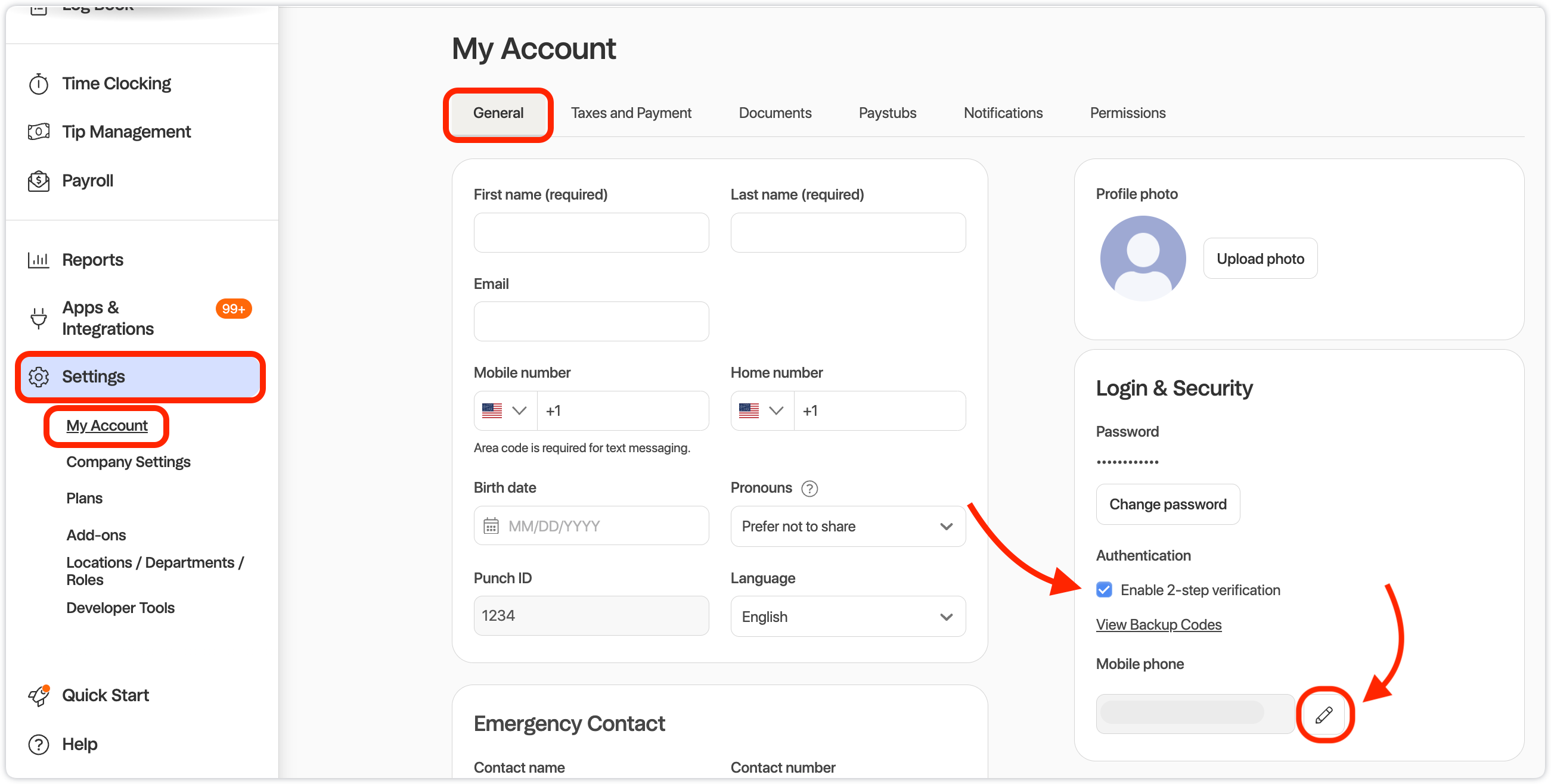Click the Login & Security Mobile phone field

pos(1195,714)
